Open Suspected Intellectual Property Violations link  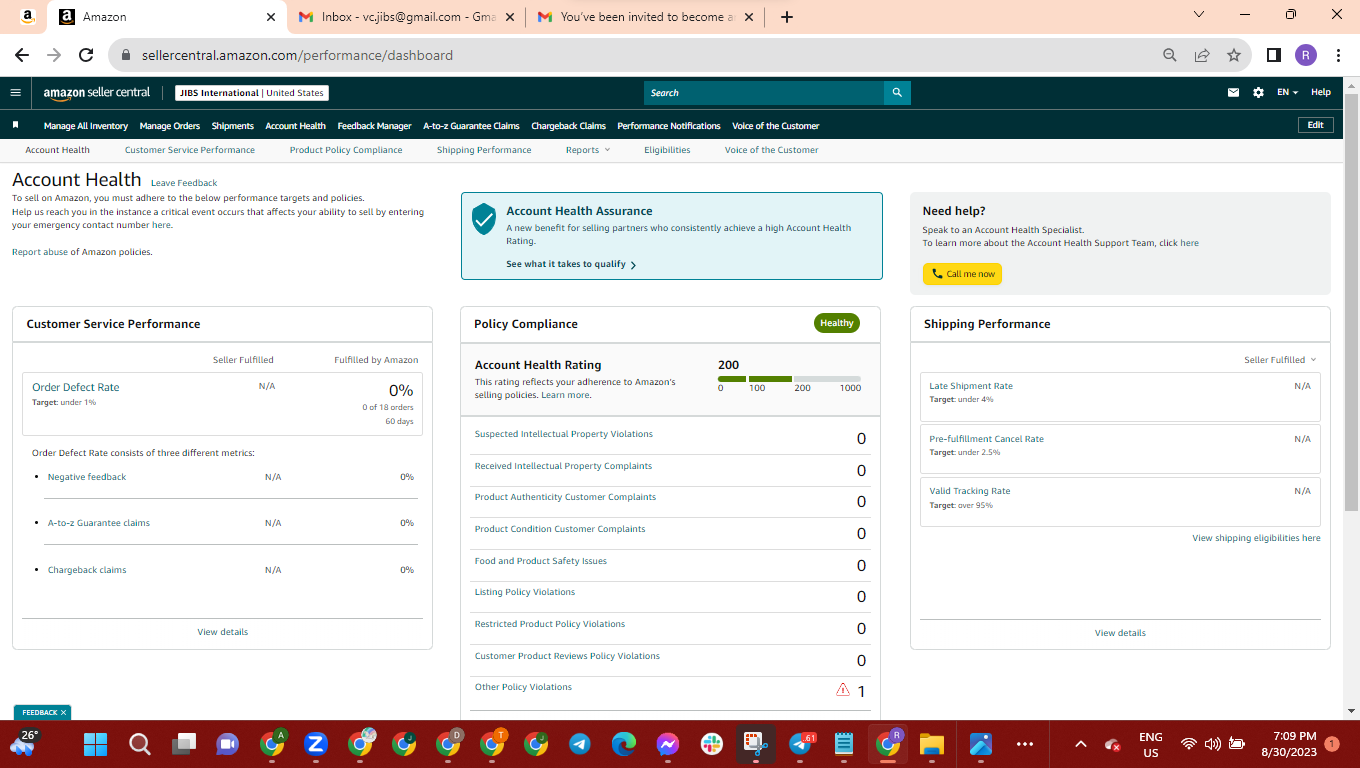coord(563,434)
